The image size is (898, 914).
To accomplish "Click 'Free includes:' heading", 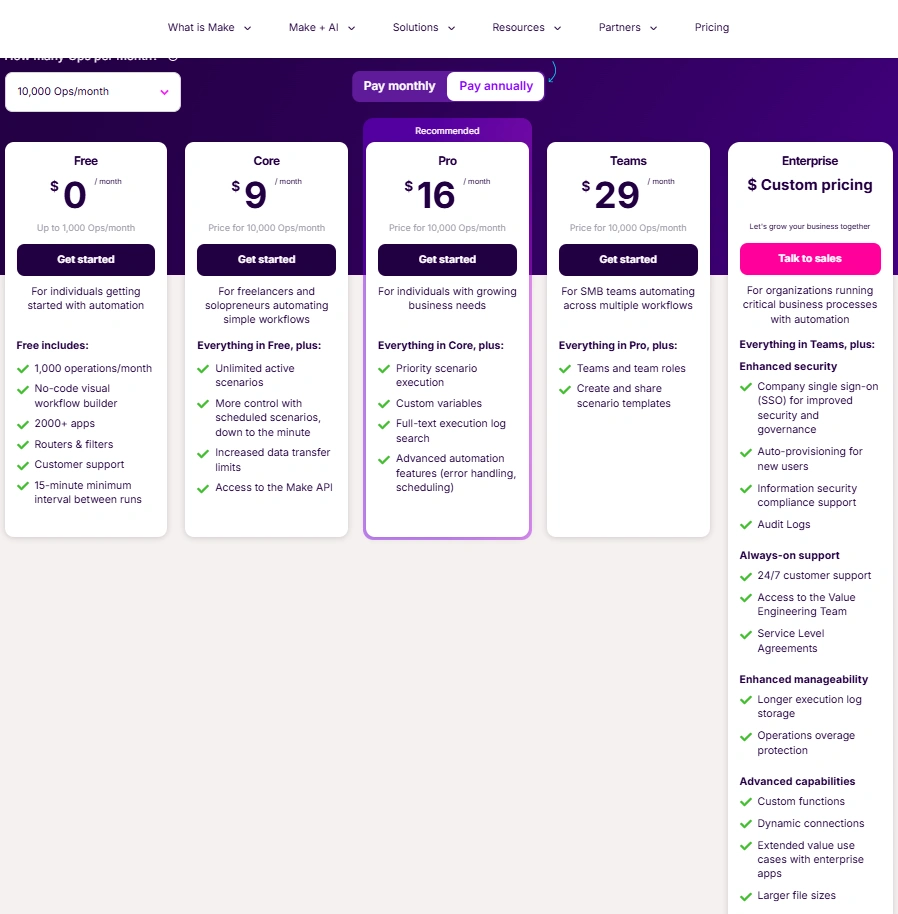I will [x=52, y=346].
